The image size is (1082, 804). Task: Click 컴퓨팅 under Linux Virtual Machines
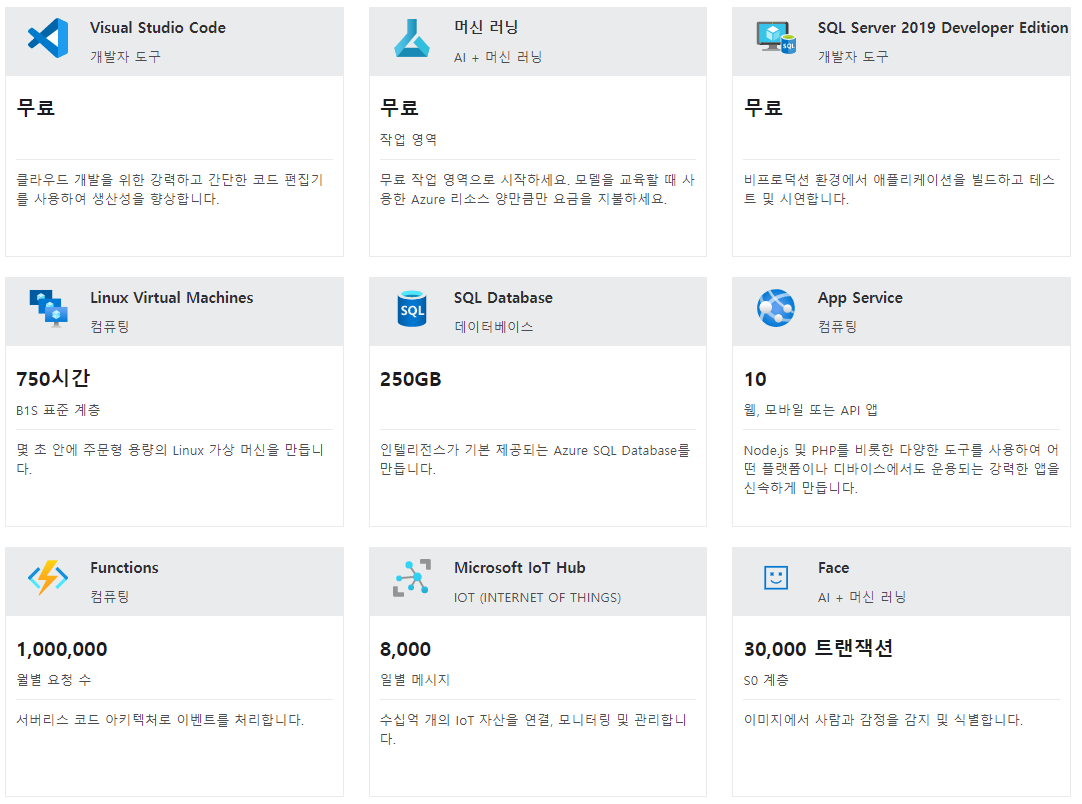110,326
